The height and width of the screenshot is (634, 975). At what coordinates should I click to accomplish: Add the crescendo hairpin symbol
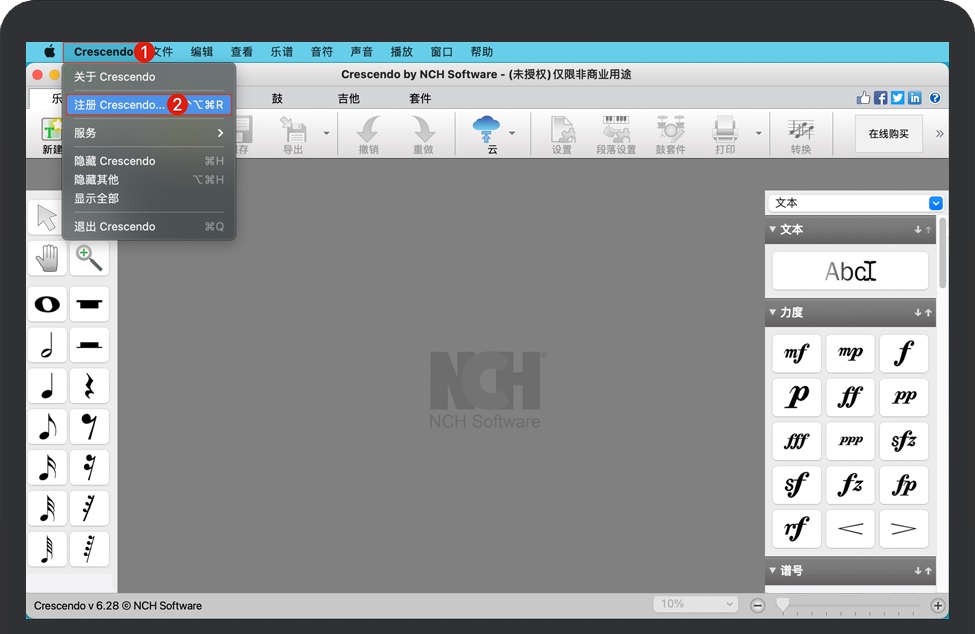point(850,529)
